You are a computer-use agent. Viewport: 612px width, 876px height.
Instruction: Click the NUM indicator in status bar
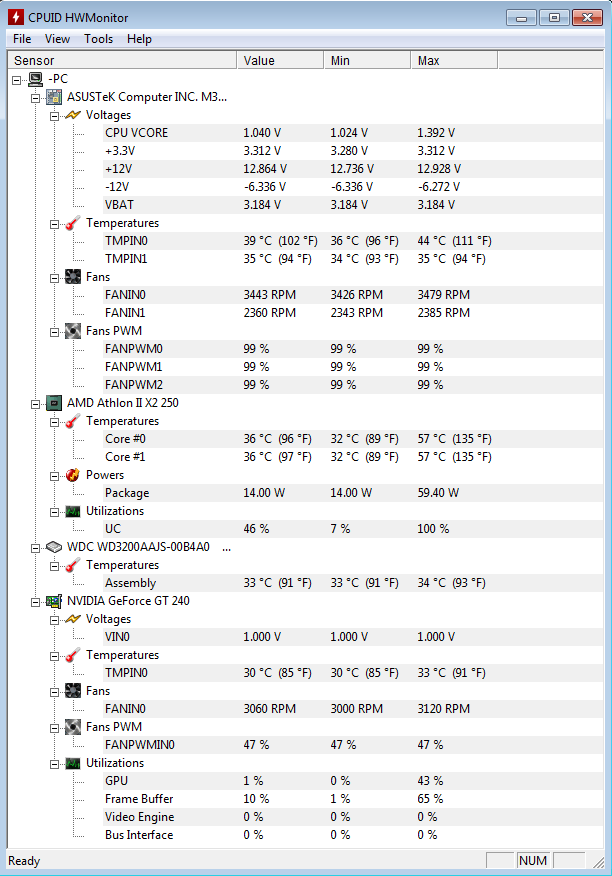533,861
